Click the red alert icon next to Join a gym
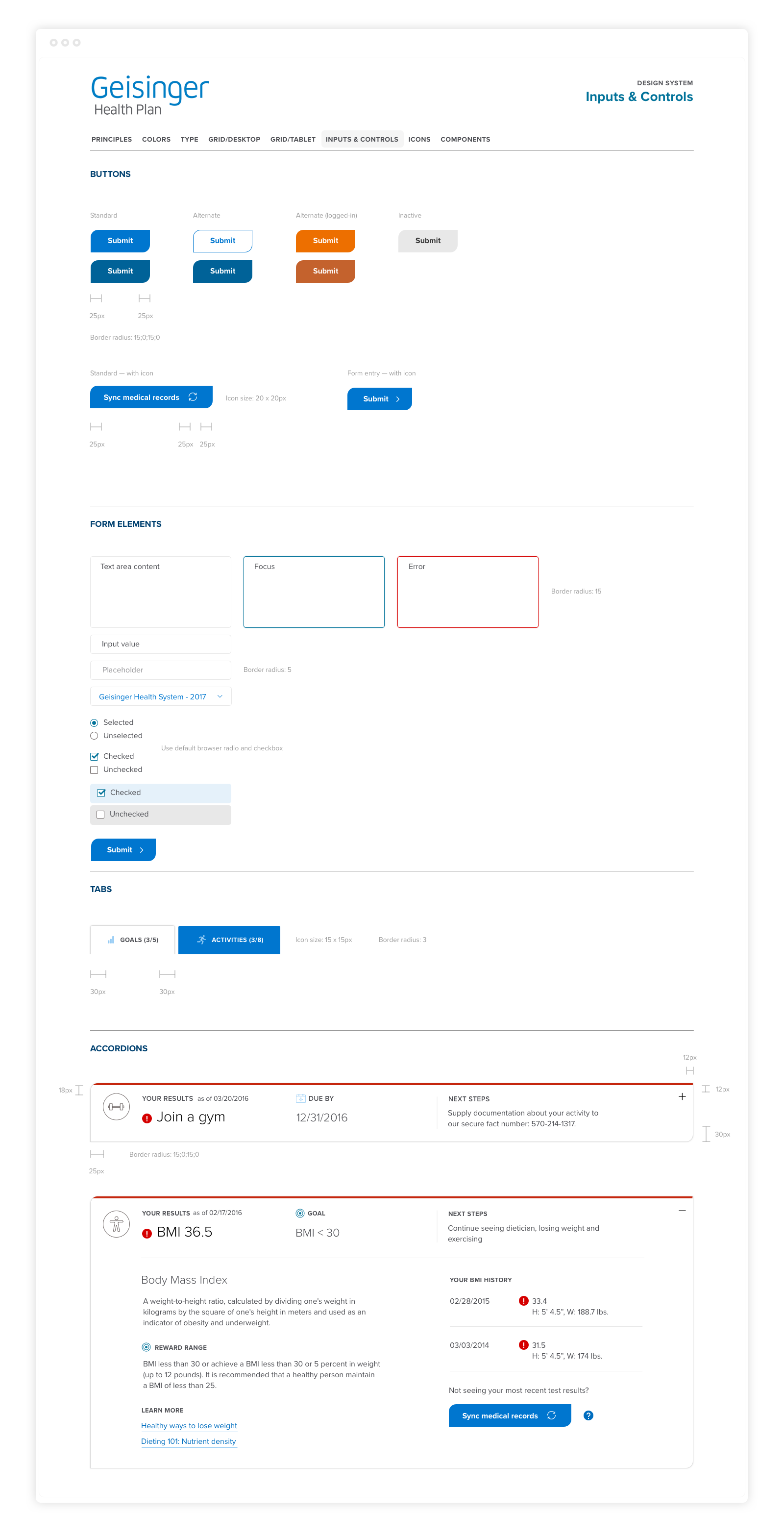The image size is (784, 1538). [147, 1118]
